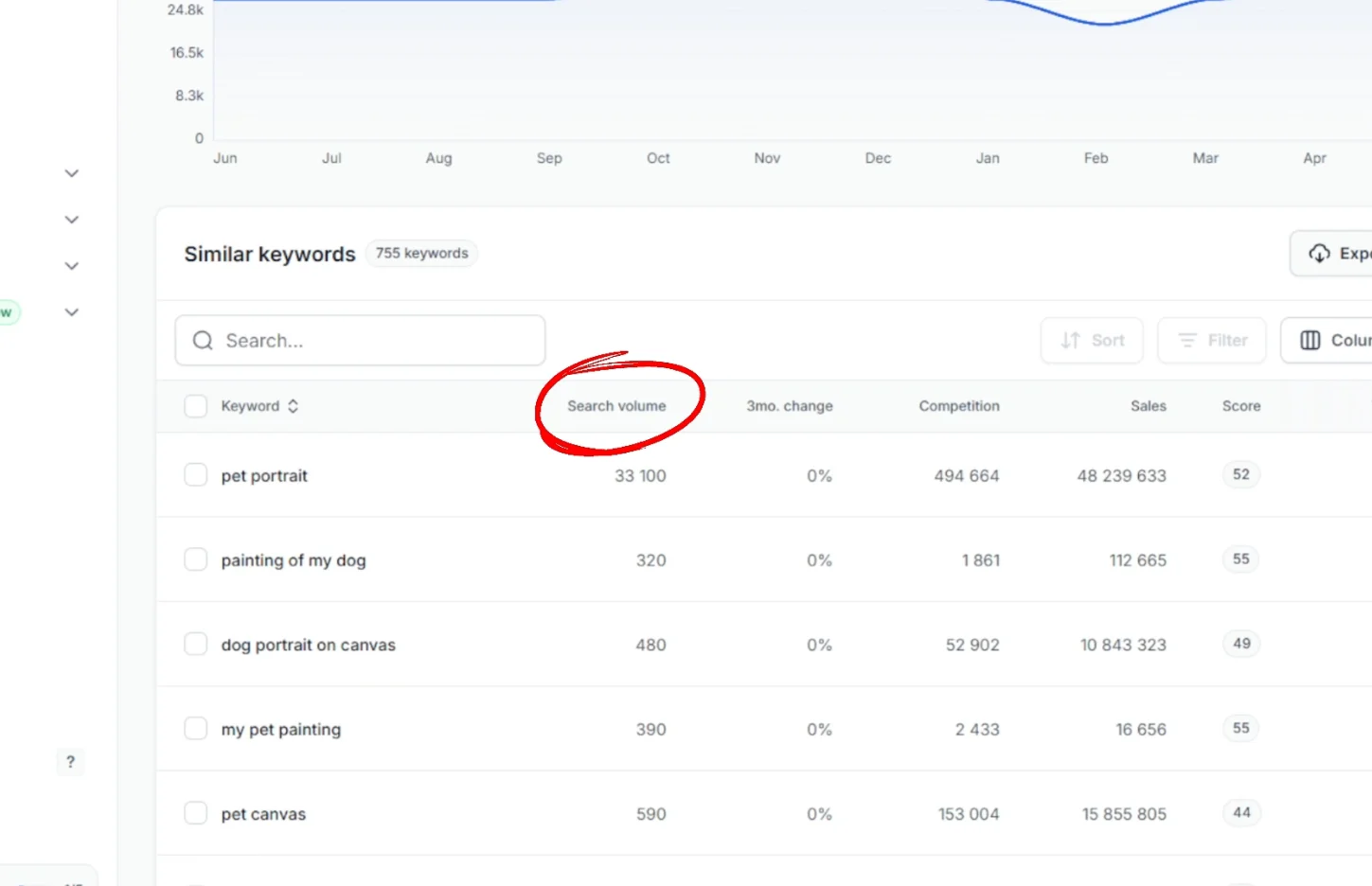1372x886 pixels.
Task: Open the question mark help button
Action: tap(70, 762)
